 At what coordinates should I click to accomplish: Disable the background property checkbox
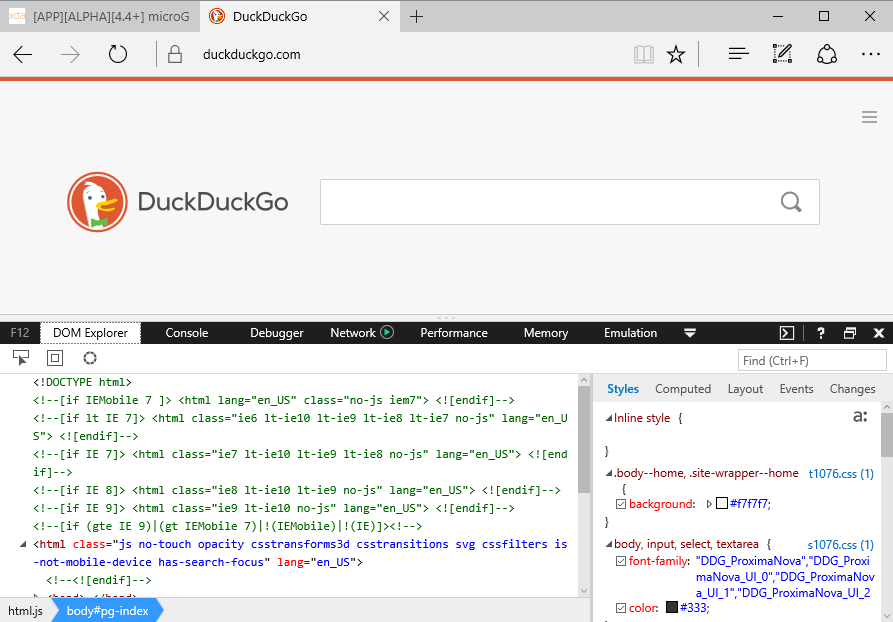point(621,503)
